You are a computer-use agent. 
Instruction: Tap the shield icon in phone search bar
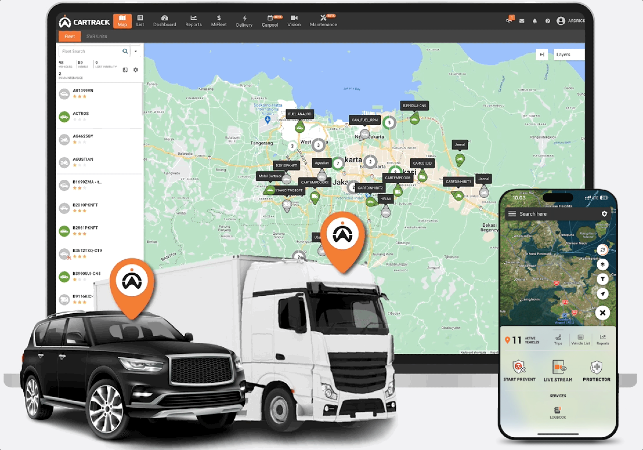[x=604, y=214]
